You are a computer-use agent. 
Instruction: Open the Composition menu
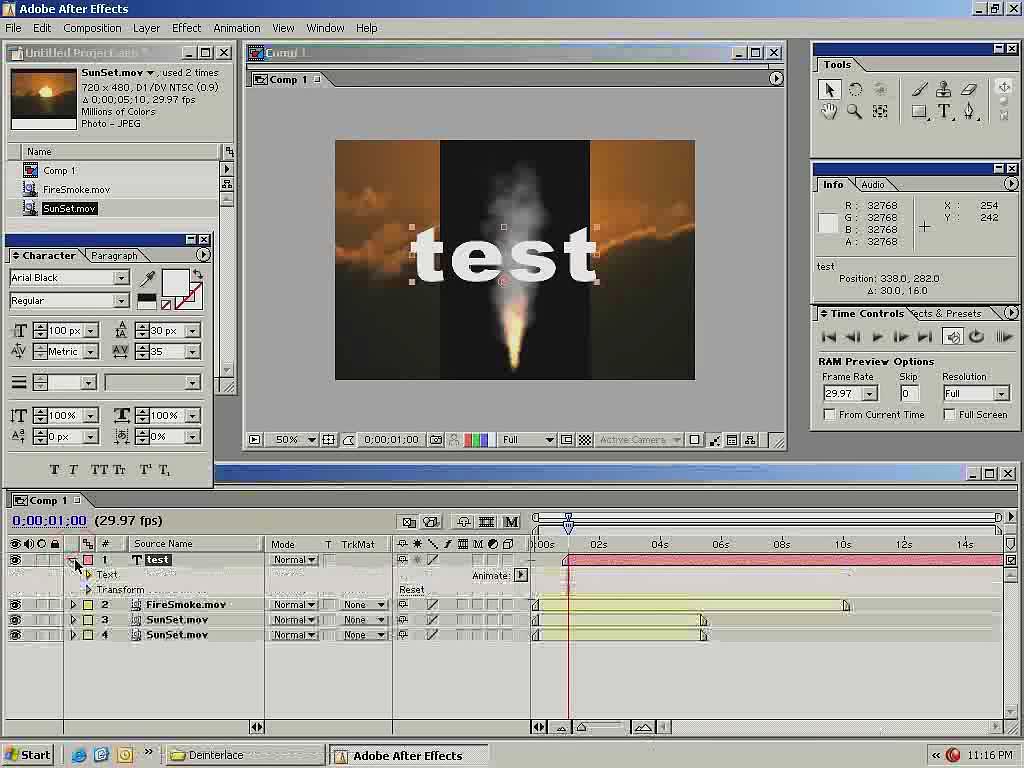coord(92,28)
